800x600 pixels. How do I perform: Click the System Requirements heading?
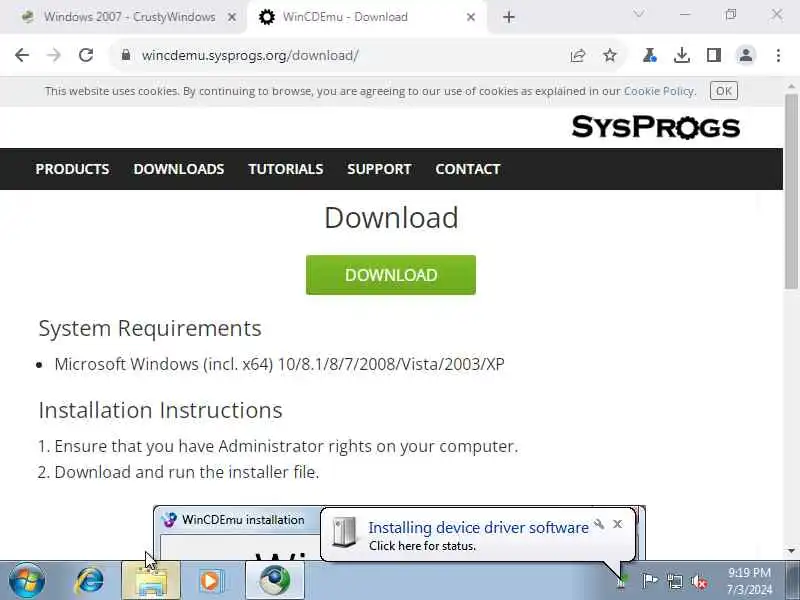click(150, 328)
